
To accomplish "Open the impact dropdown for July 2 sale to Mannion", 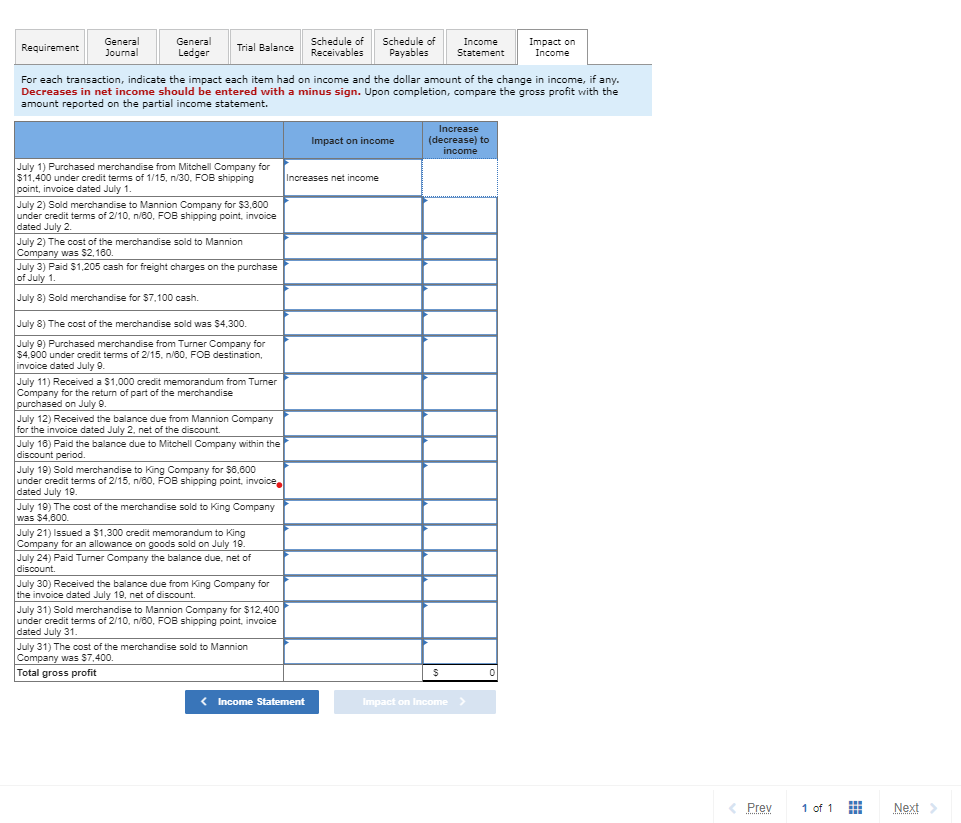I will [352, 215].
